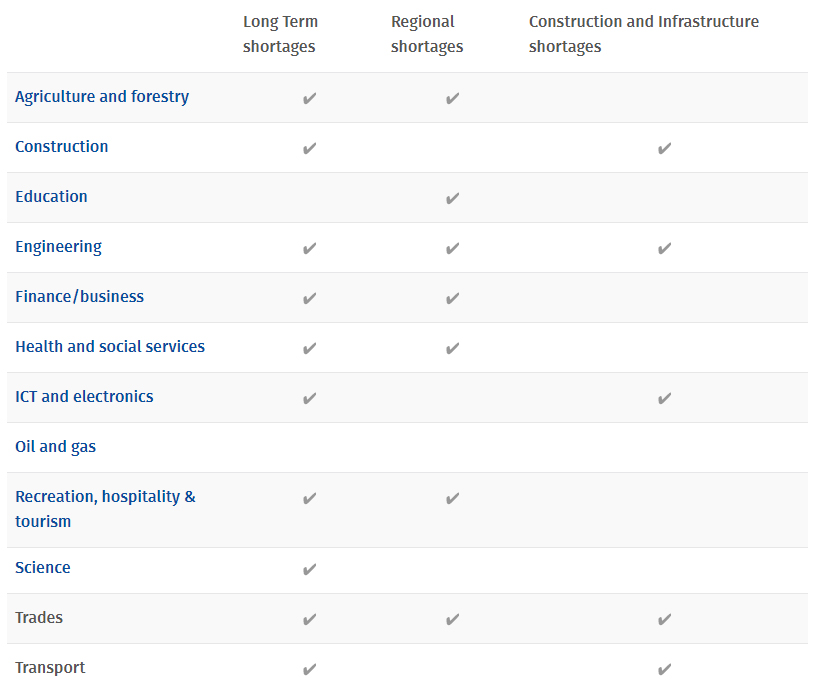This screenshot has height=692, width=818.
Task: Click the Trades row label
Action: (39, 618)
